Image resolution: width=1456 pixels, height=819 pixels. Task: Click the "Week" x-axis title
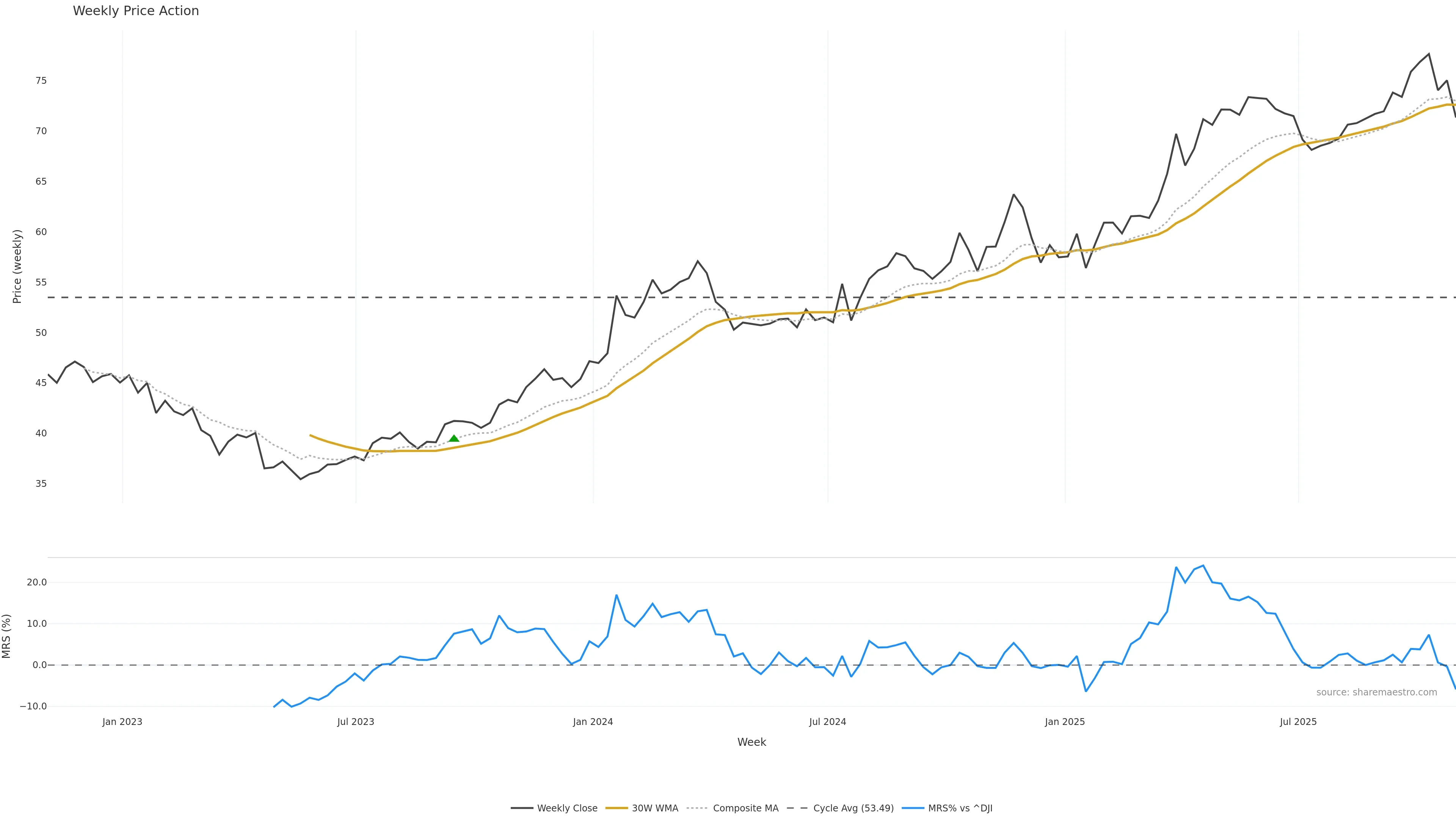[751, 742]
